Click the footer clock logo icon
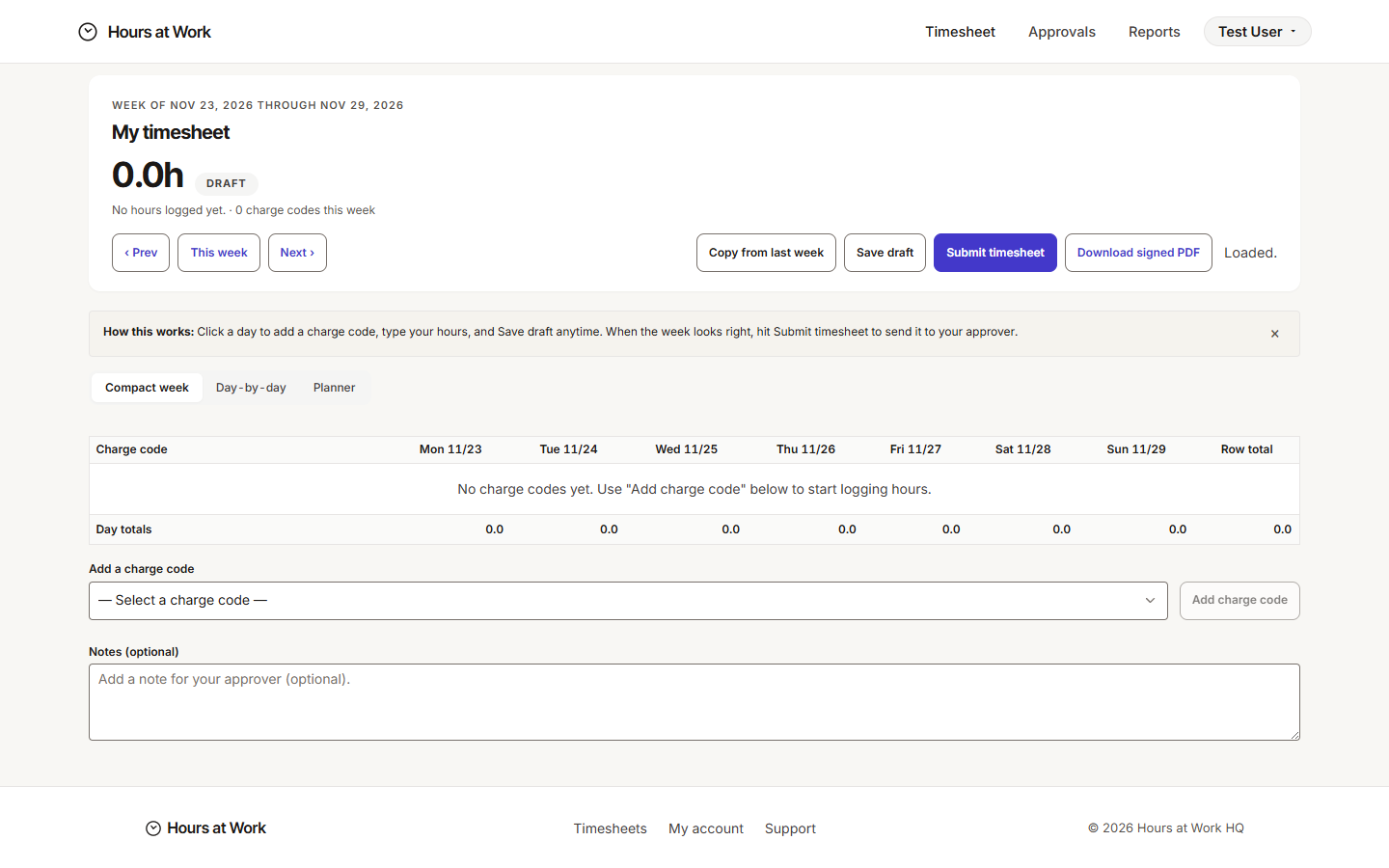Screen dimensions: 1389x868 click(x=153, y=828)
